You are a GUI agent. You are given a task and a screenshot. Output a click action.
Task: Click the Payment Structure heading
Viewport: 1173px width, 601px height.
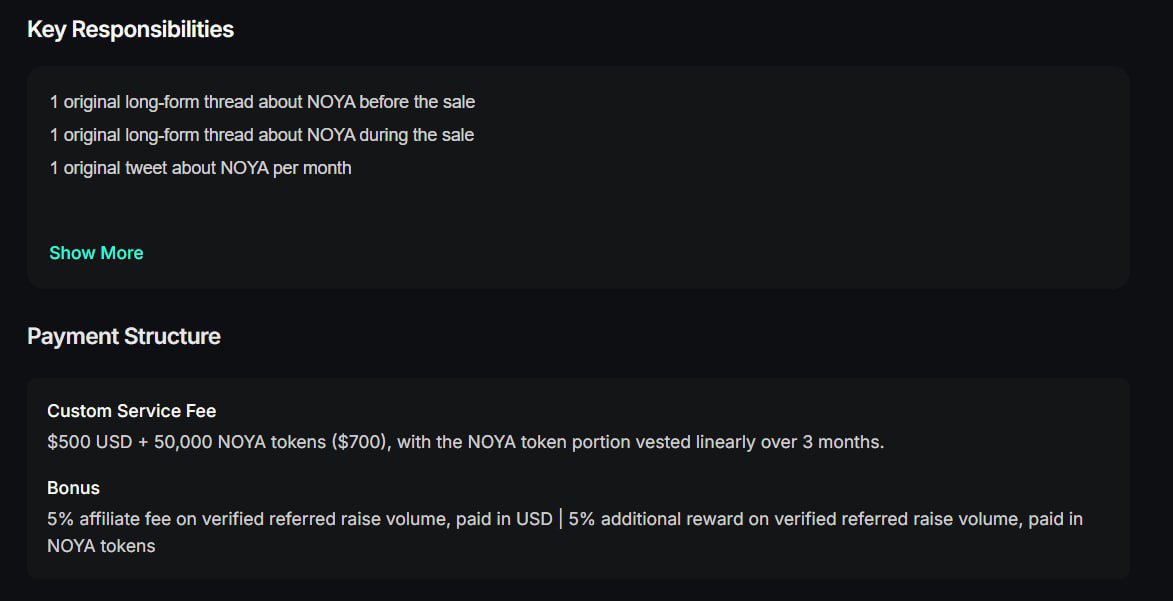(124, 336)
